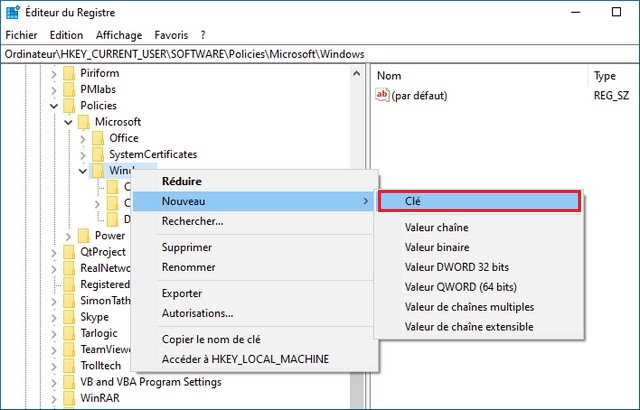Click the Office folder icon

[x=97, y=138]
